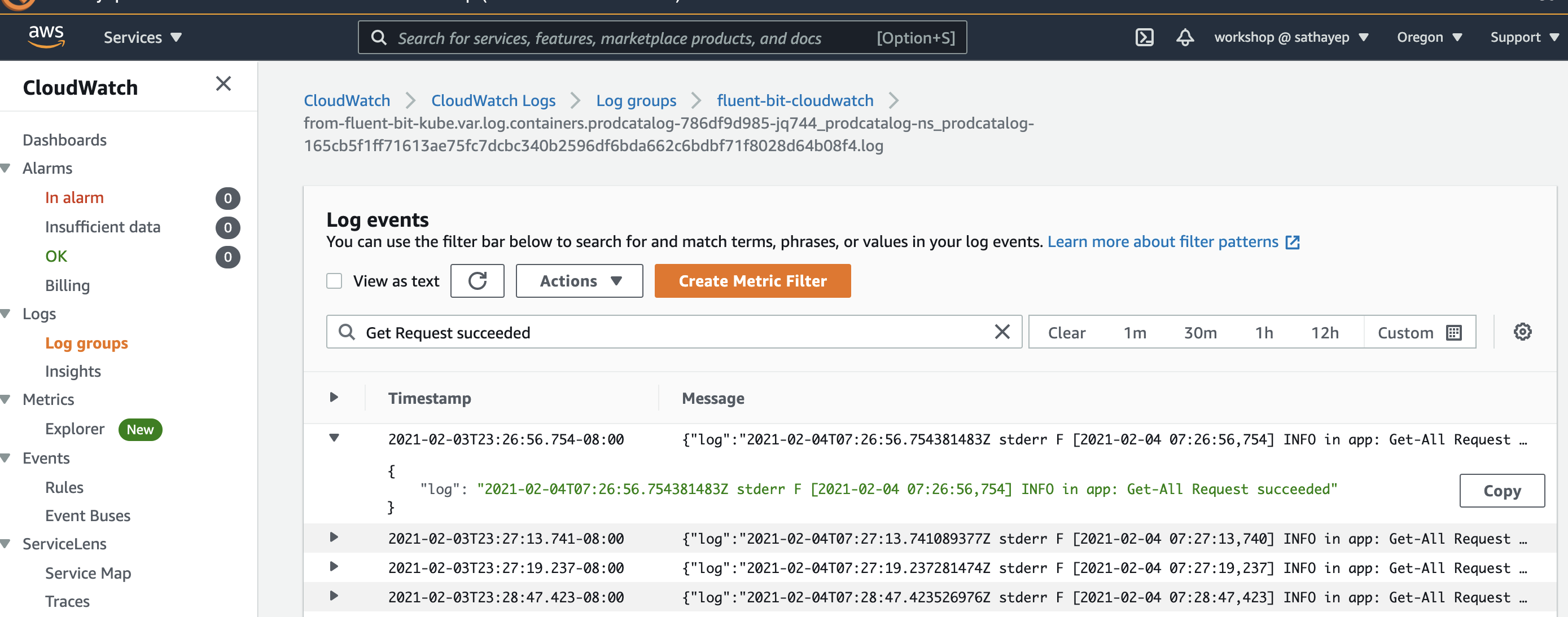This screenshot has width=1568, height=617.
Task: Collapse the Alarms section in sidebar
Action: 6,169
